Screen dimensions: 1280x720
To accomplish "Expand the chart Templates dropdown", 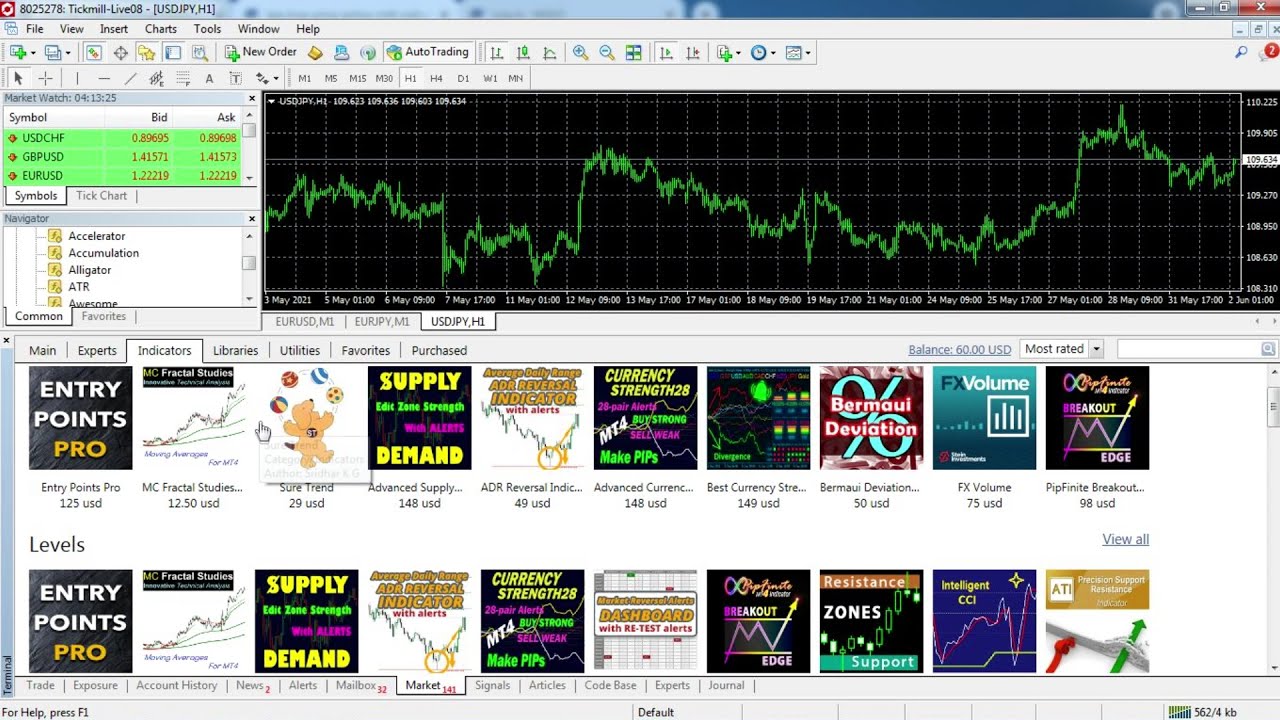I will [807, 52].
